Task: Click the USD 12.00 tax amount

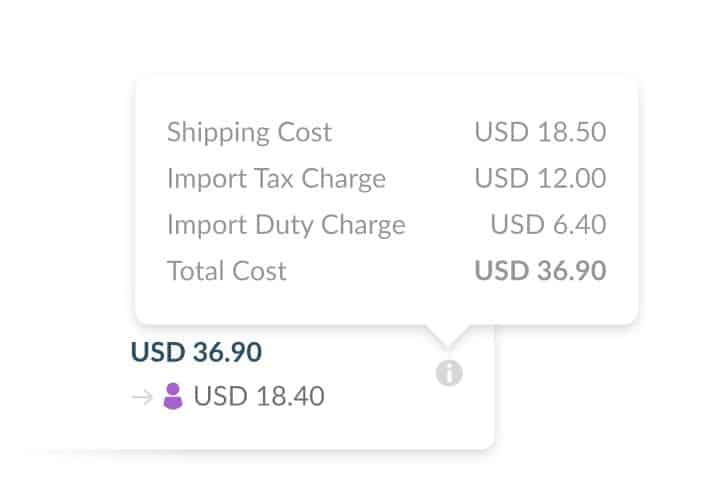Action: (540, 178)
